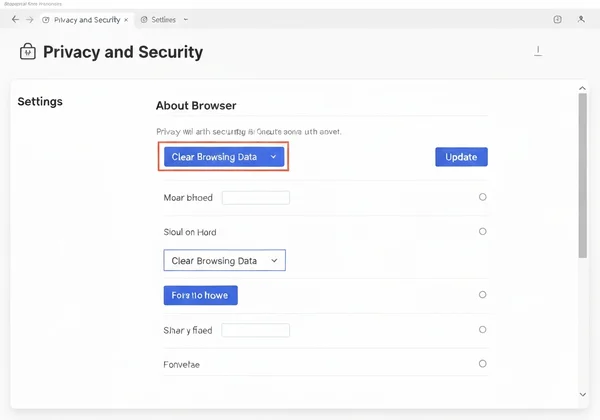Click the Update button
Image resolution: width=600 pixels, height=420 pixels.
pyautogui.click(x=461, y=157)
